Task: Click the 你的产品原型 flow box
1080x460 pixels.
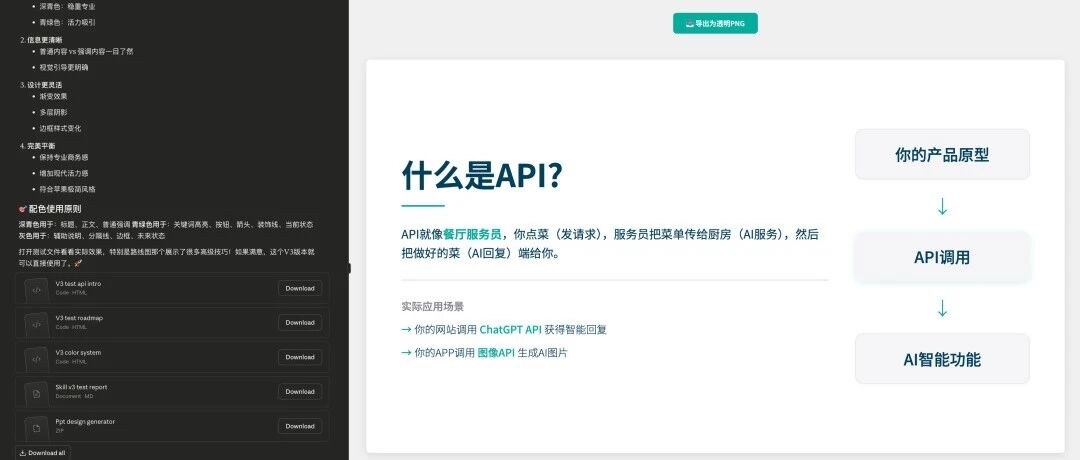Action: coord(942,154)
